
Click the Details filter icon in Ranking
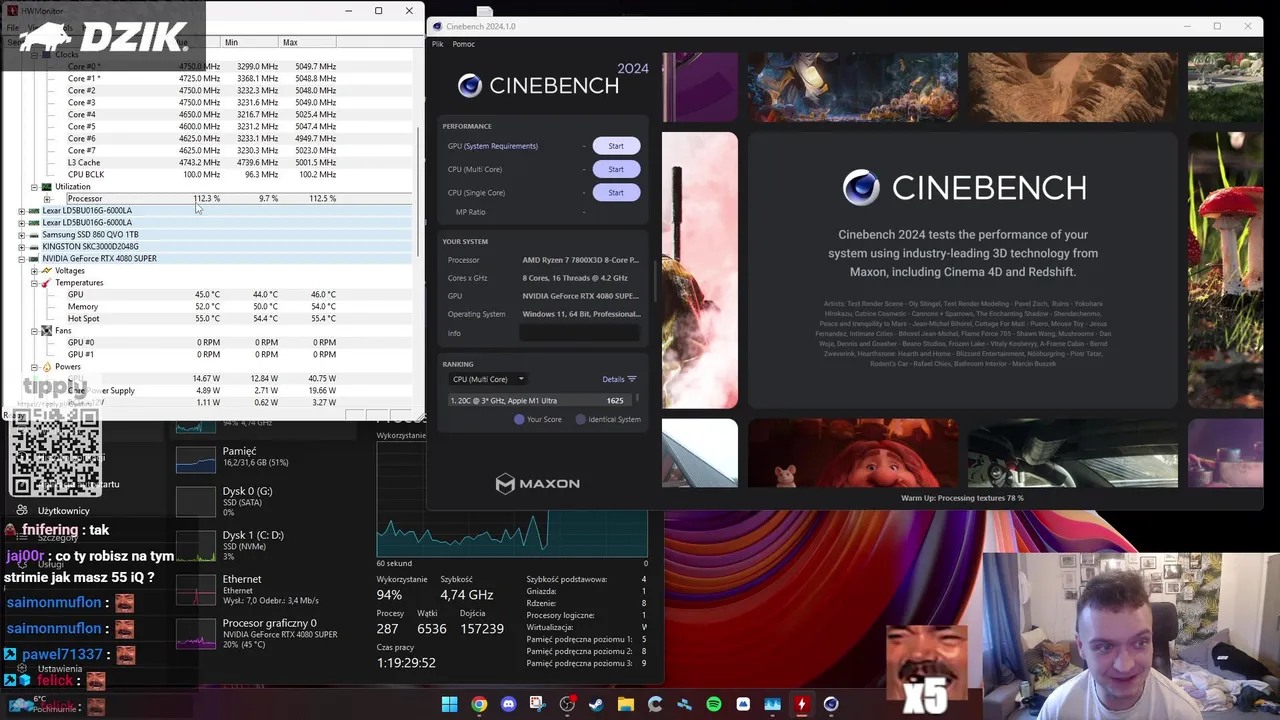tap(631, 379)
